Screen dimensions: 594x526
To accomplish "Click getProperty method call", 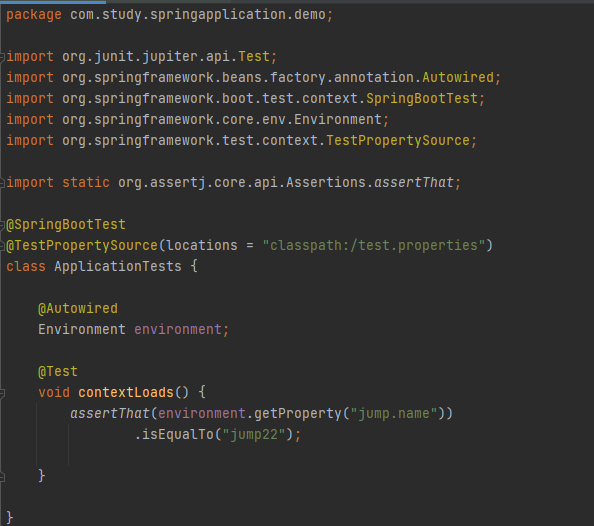I will [x=298, y=413].
